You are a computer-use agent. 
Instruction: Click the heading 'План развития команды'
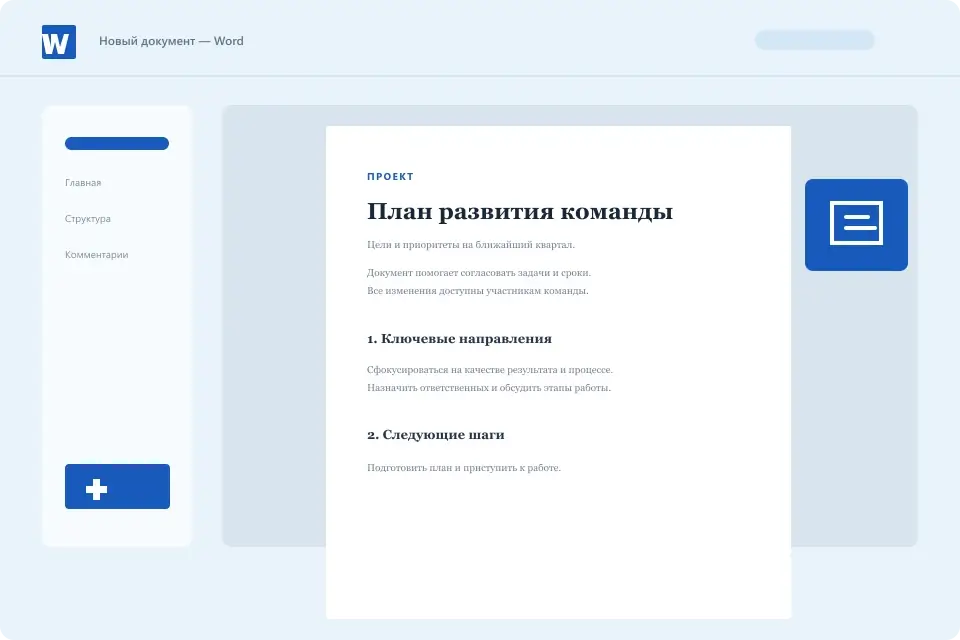[x=520, y=211]
